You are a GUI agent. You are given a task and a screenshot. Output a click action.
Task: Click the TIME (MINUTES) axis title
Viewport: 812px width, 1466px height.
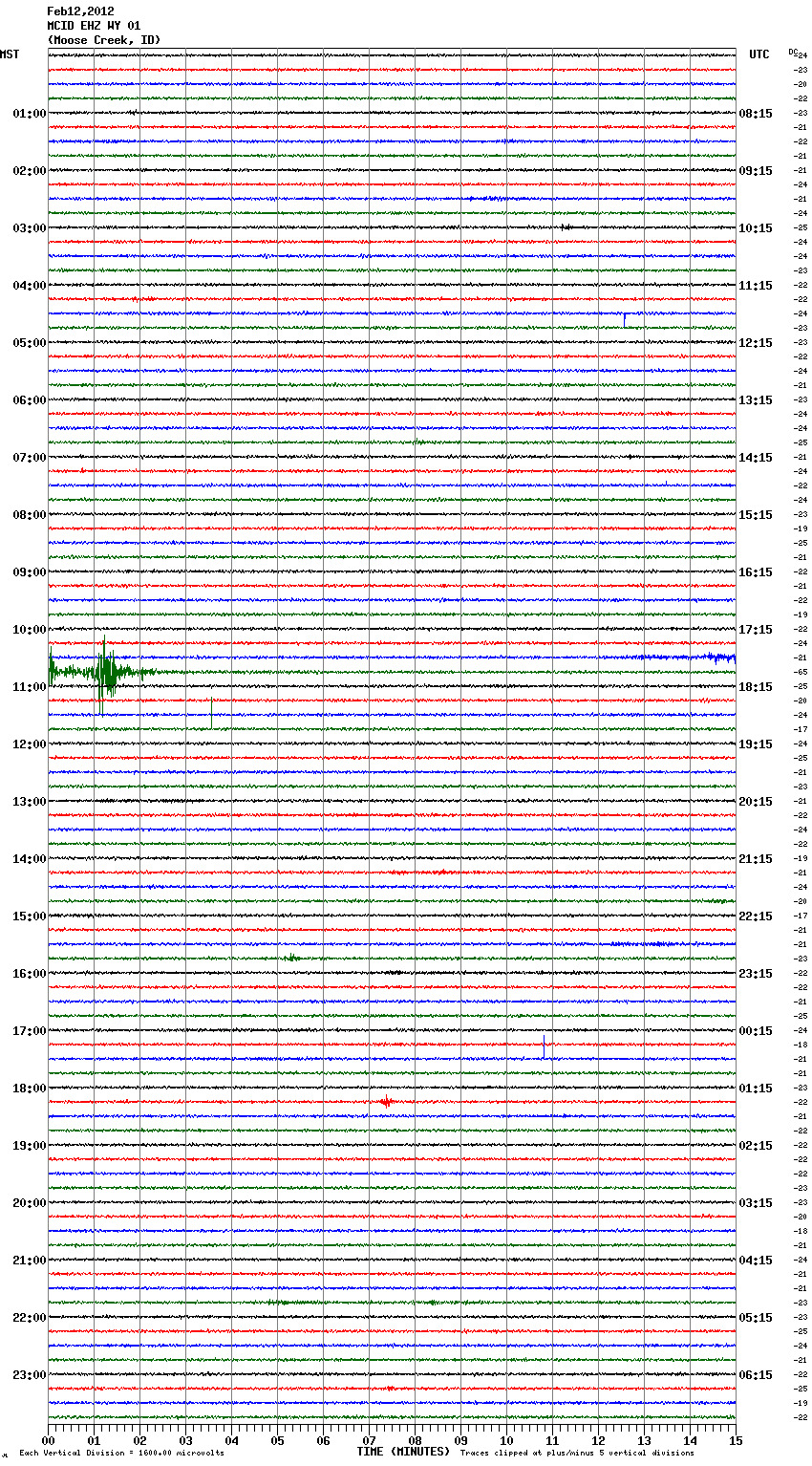[403, 1452]
